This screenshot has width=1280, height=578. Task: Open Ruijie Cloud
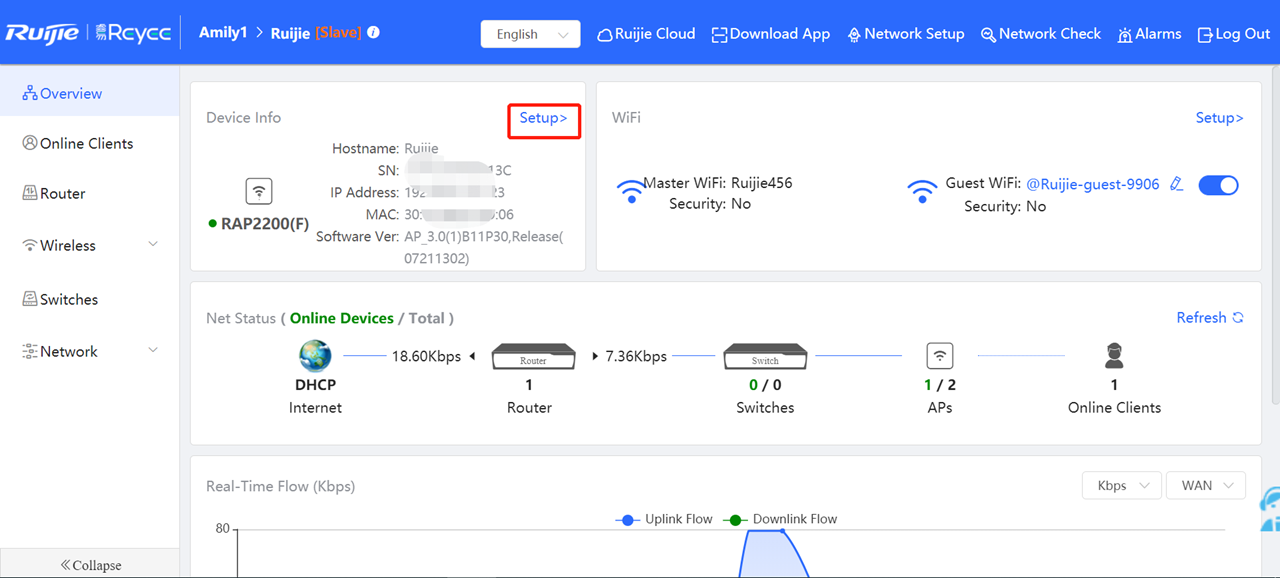point(646,34)
